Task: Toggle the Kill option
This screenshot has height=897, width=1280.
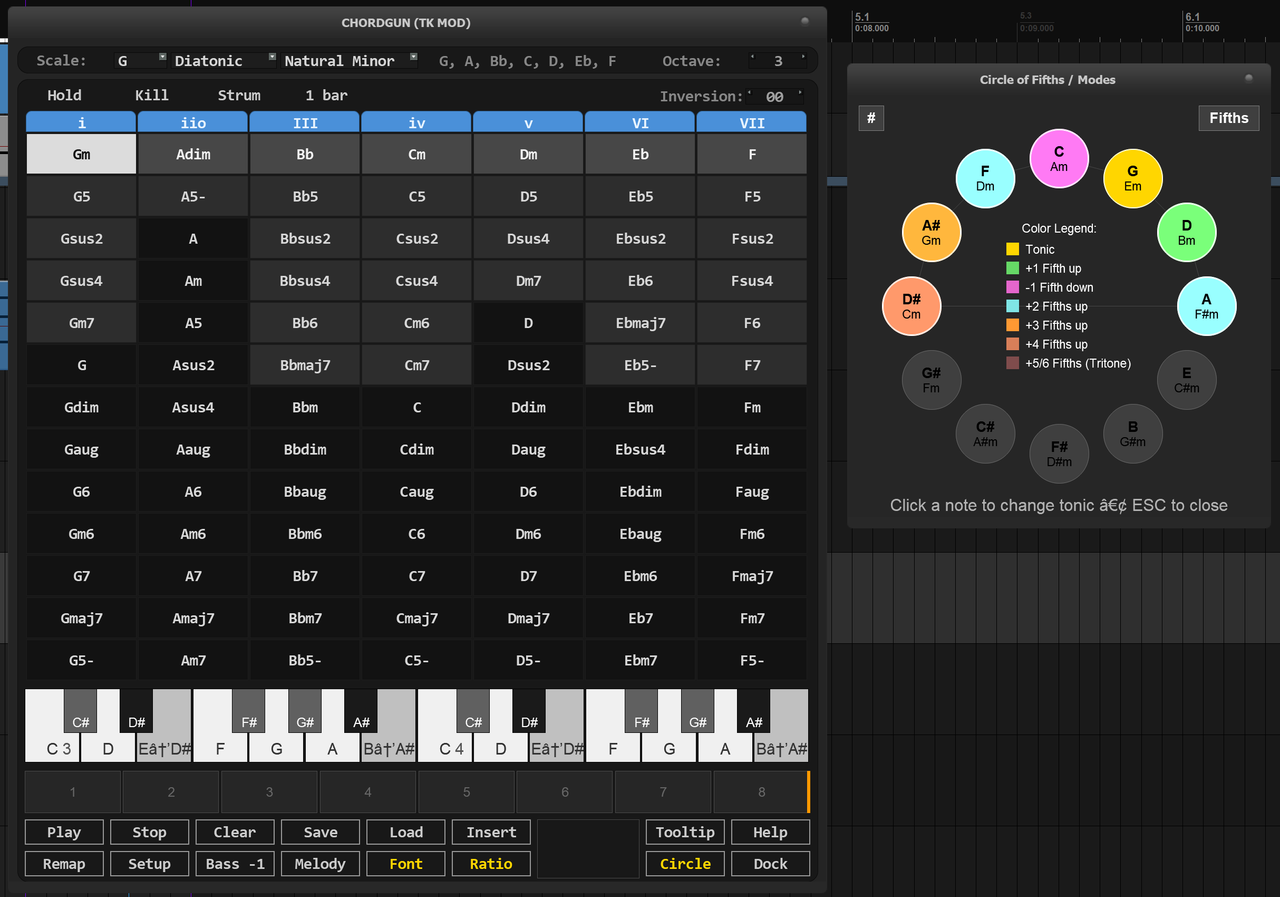Action: 152,96
